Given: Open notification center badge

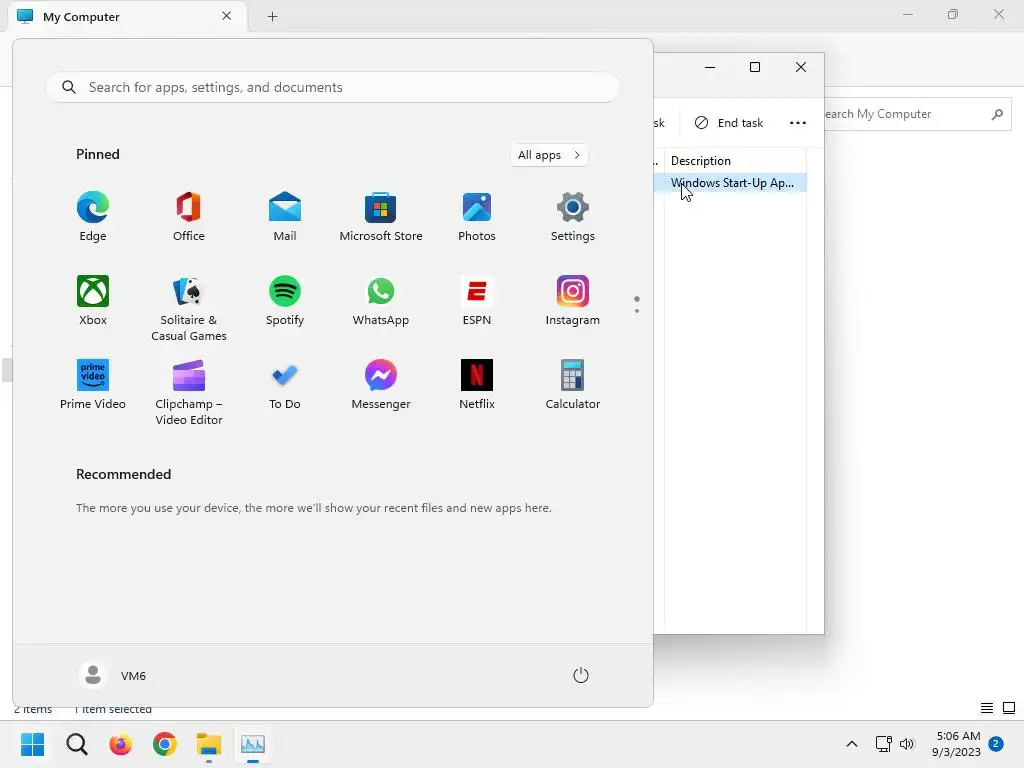Looking at the screenshot, I should click(x=996, y=744).
